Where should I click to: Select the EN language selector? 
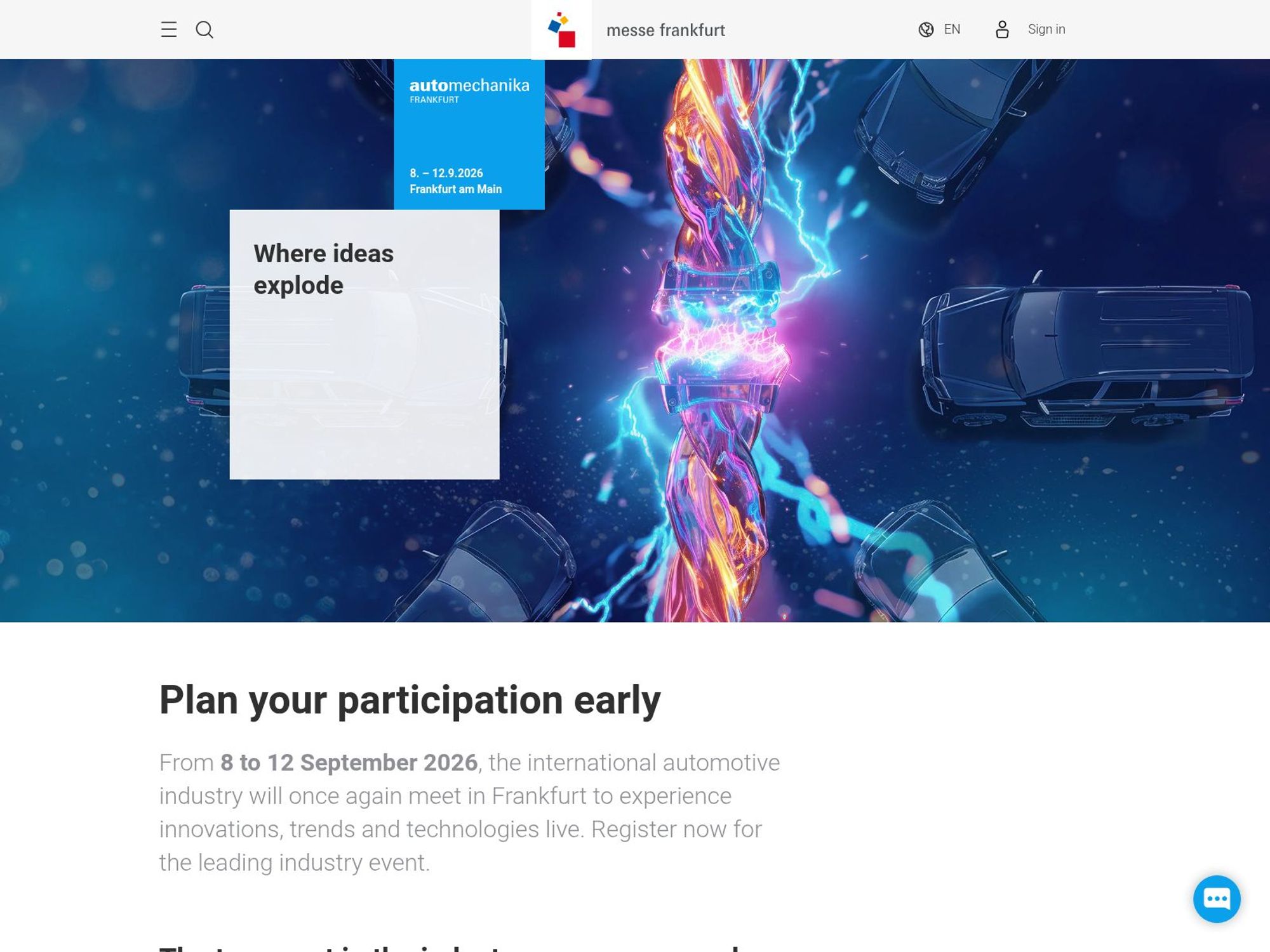tap(952, 29)
